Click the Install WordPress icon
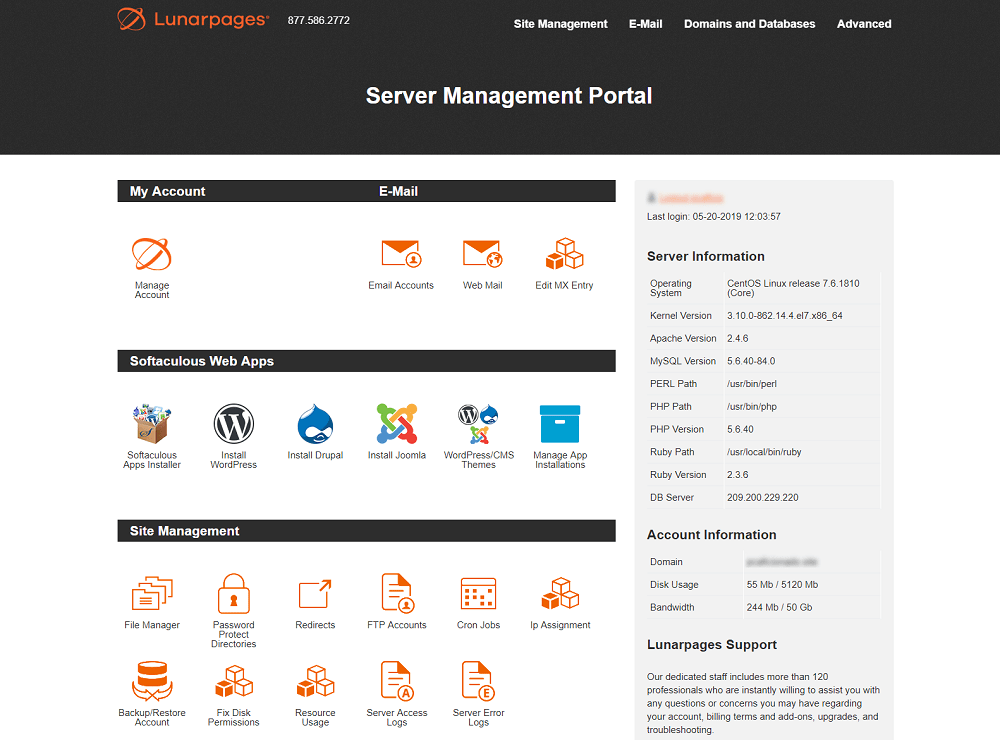The width and height of the screenshot is (1000, 740). click(x=233, y=424)
